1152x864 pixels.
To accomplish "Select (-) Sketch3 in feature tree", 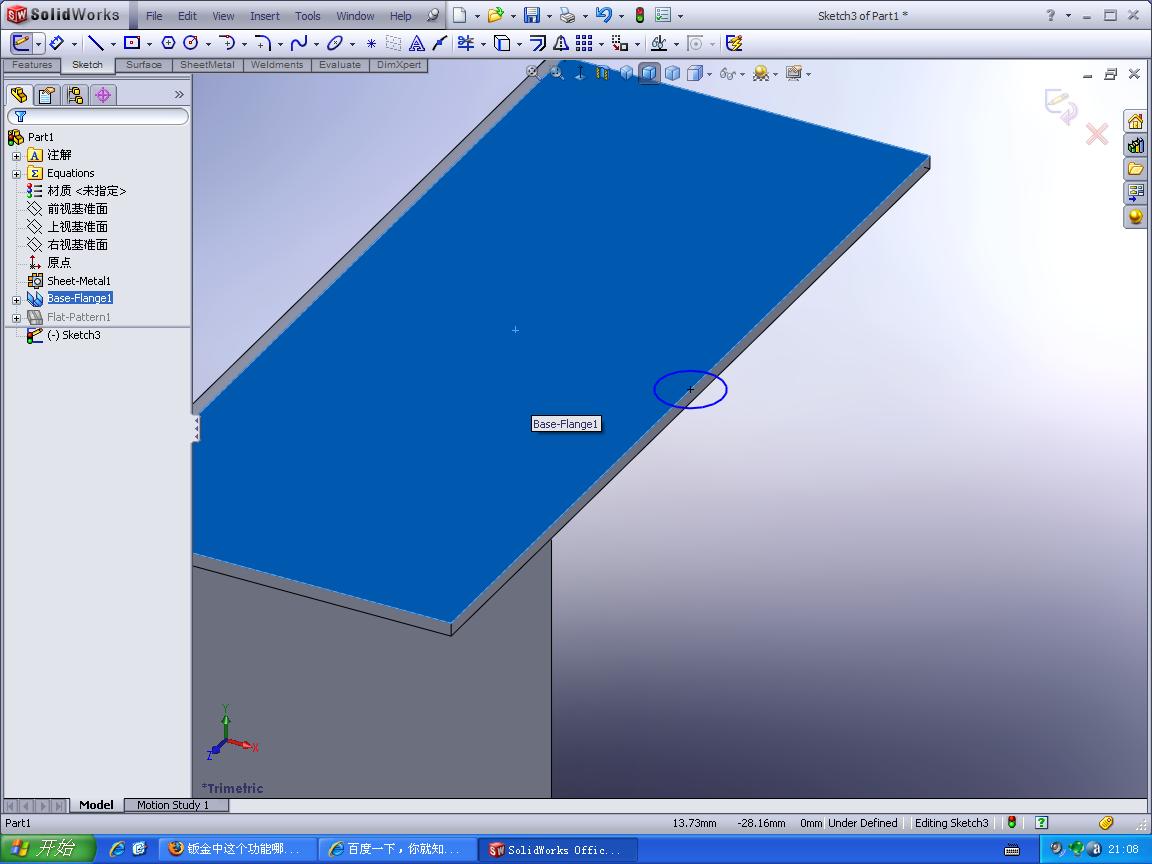I will [73, 335].
